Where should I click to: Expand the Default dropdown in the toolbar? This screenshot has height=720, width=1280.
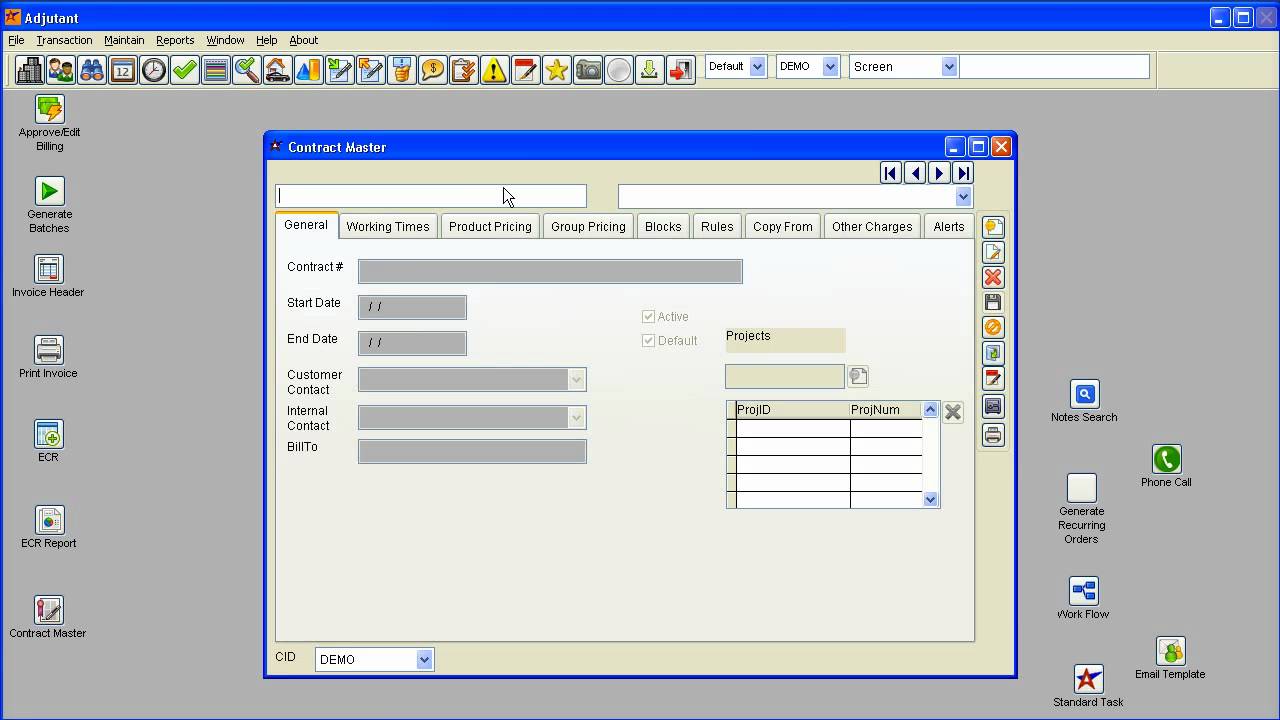point(757,66)
